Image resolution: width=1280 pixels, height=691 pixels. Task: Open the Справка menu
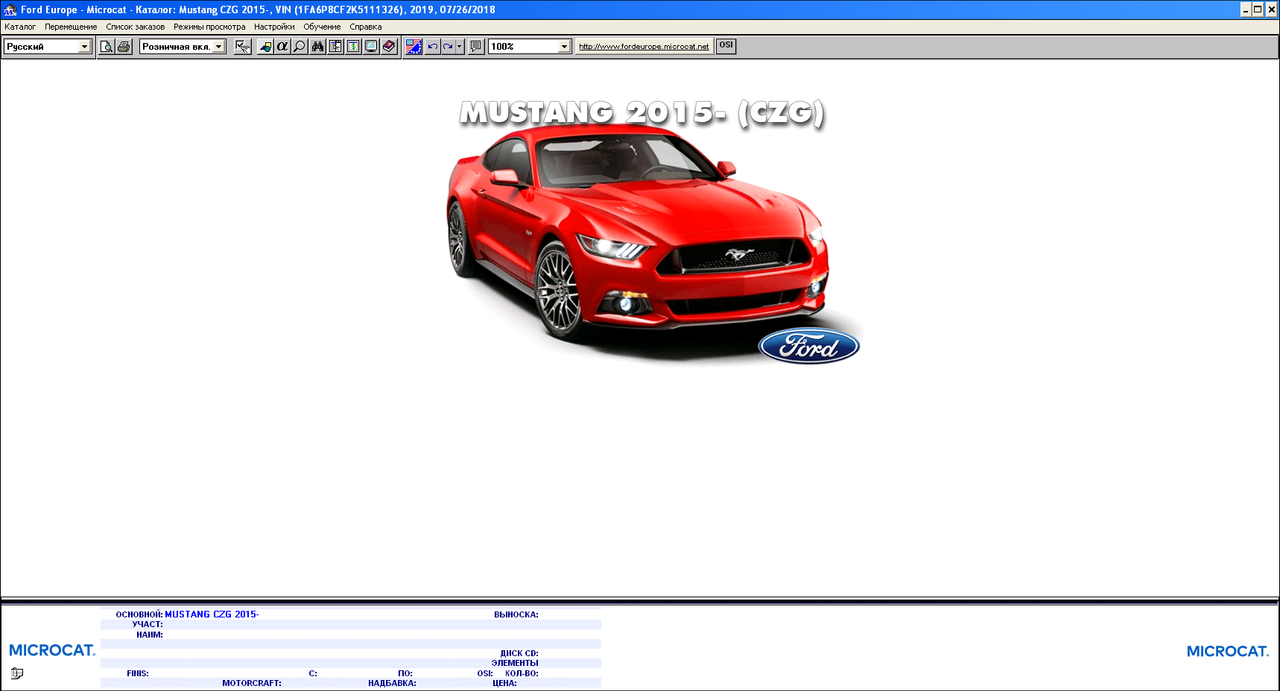tap(366, 27)
